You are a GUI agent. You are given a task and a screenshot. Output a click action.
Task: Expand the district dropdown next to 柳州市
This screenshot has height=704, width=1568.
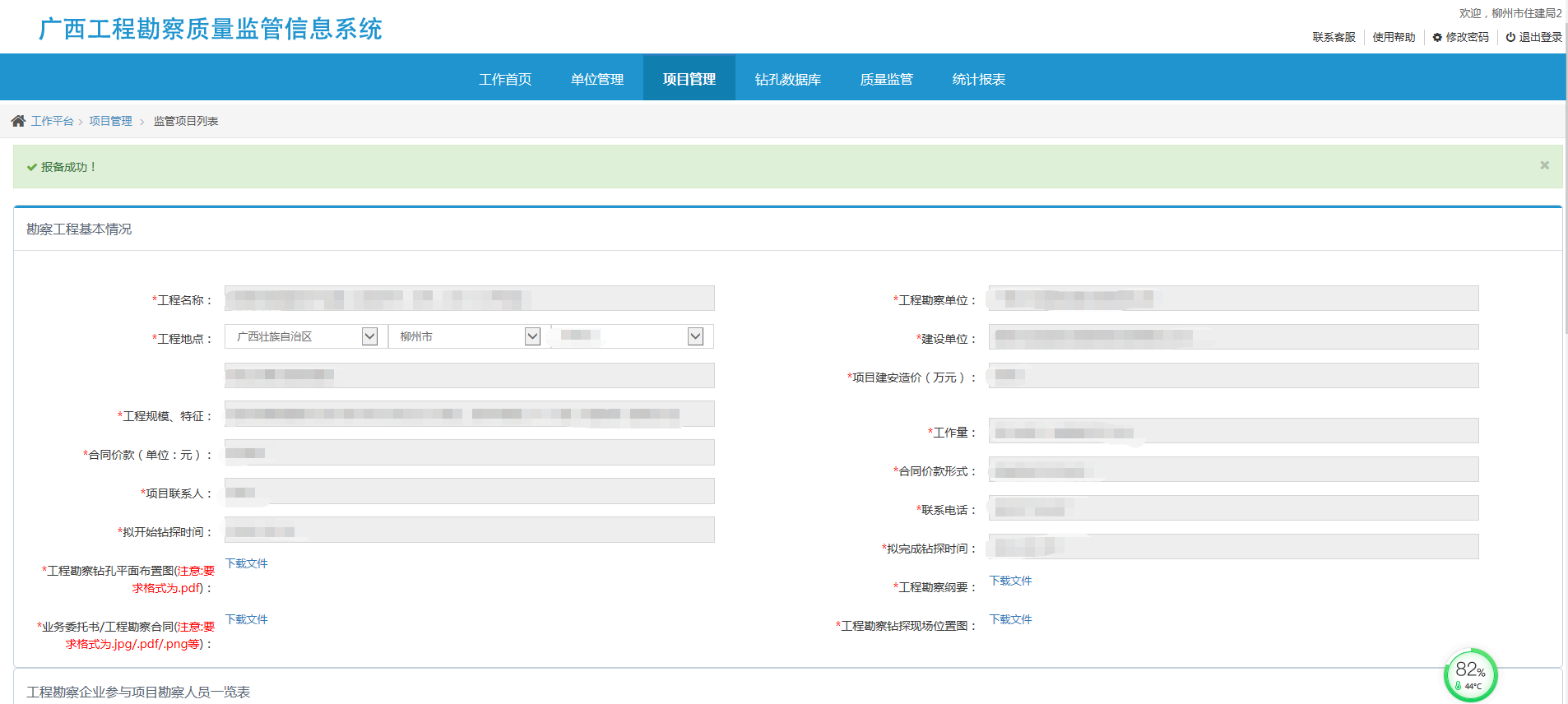click(x=695, y=336)
